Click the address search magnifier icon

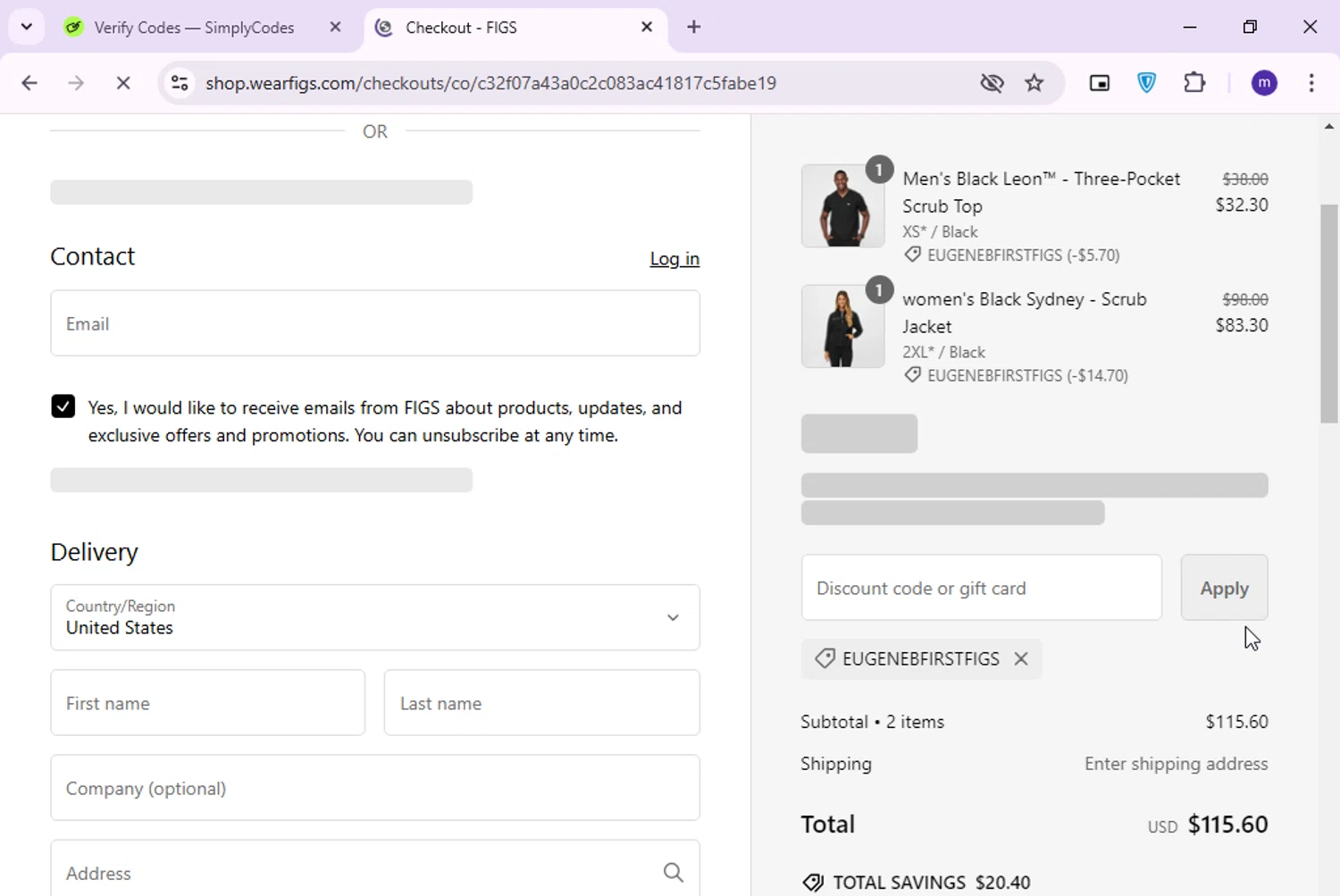click(x=673, y=873)
